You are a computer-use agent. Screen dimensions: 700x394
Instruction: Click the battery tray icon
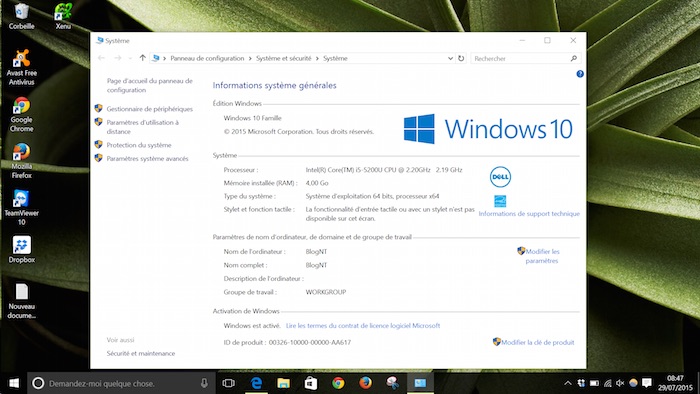pyautogui.click(x=594, y=383)
